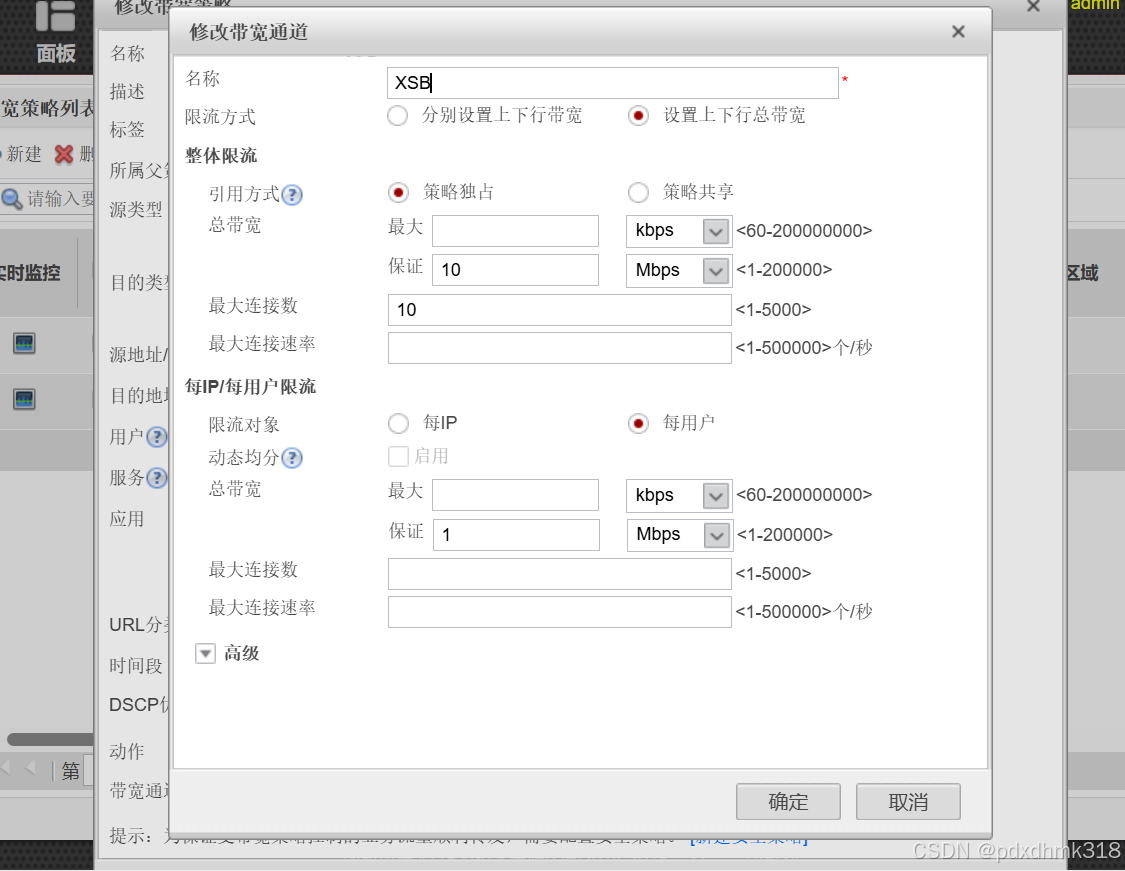This screenshot has width=1125, height=871.
Task: Click the help icon next to 动态均分
Action: tap(292, 458)
